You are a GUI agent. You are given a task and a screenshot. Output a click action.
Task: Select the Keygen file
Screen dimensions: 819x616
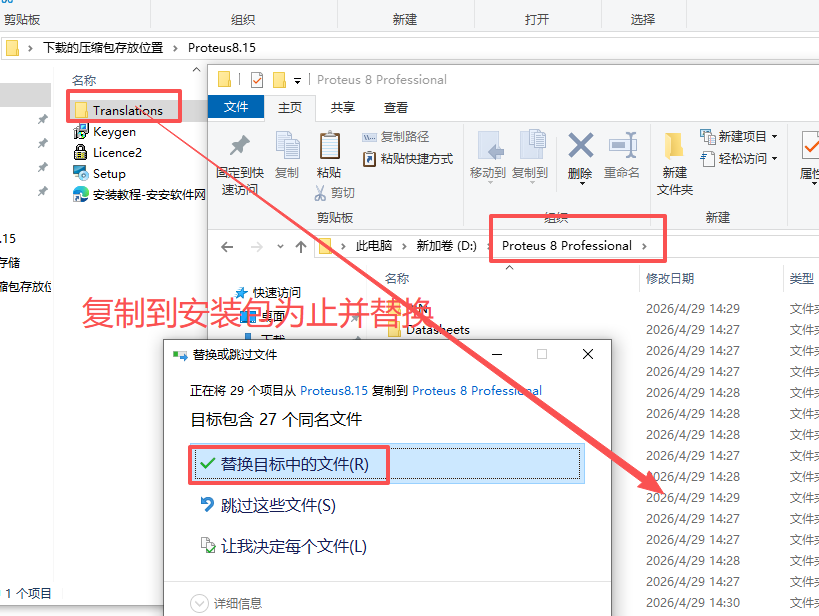point(105,132)
